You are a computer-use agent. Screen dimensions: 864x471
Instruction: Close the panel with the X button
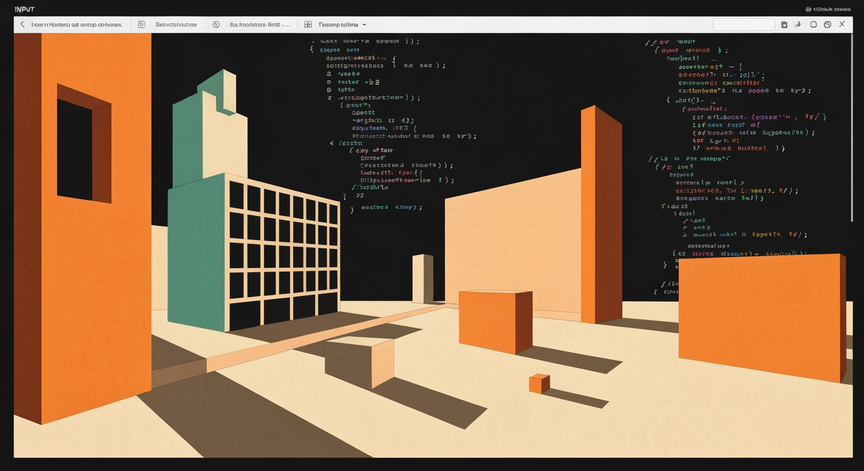[x=842, y=24]
